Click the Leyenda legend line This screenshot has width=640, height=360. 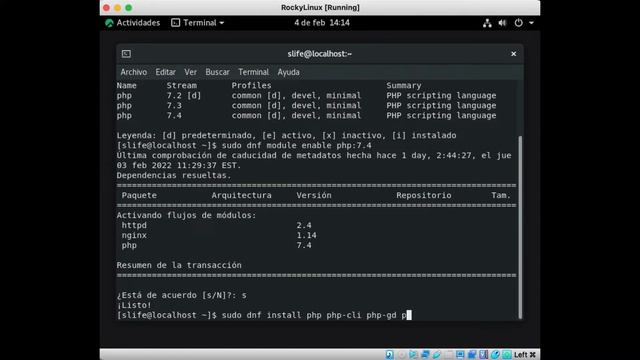click(287, 136)
